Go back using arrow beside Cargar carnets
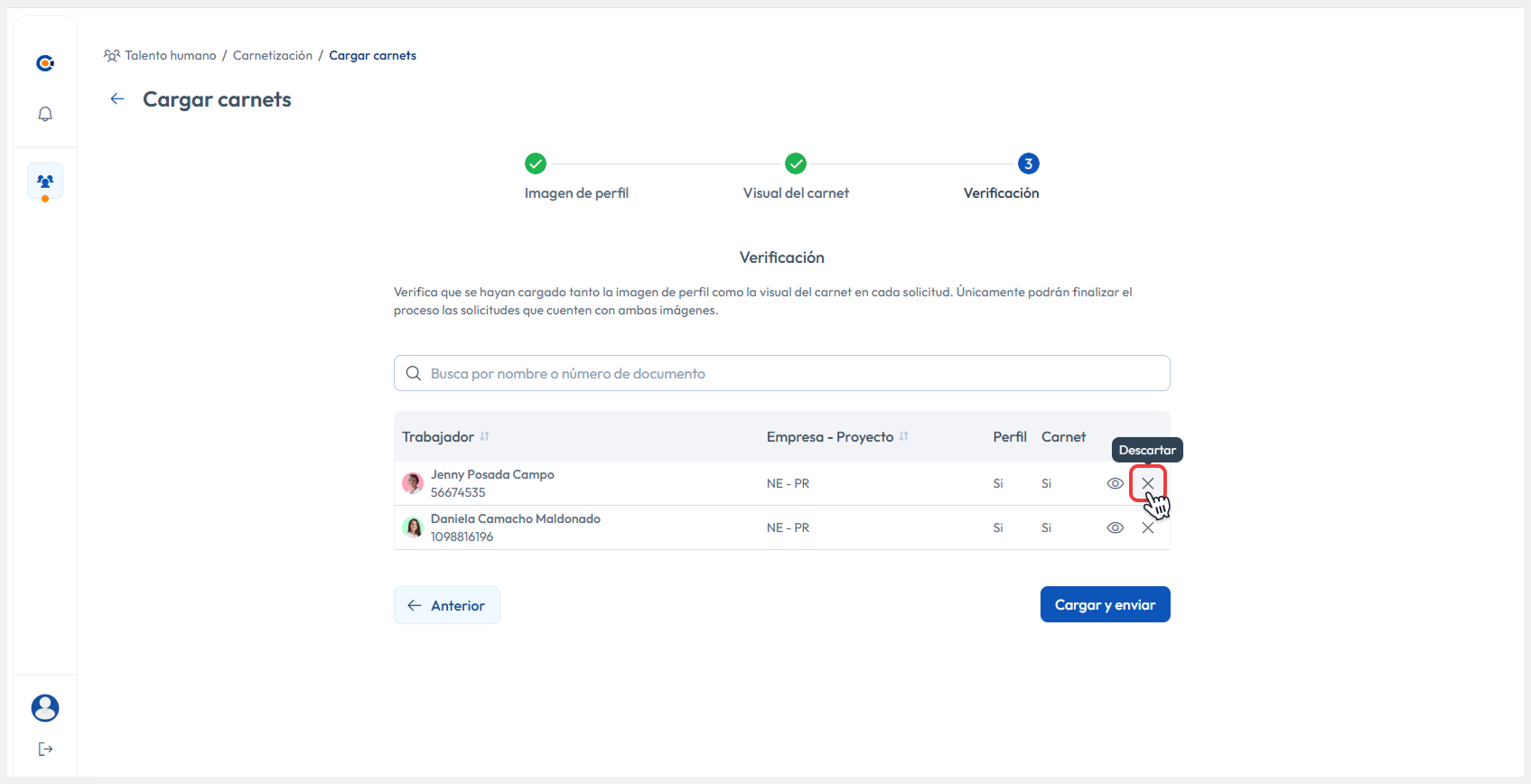Viewport: 1531px width, 784px height. (x=117, y=99)
